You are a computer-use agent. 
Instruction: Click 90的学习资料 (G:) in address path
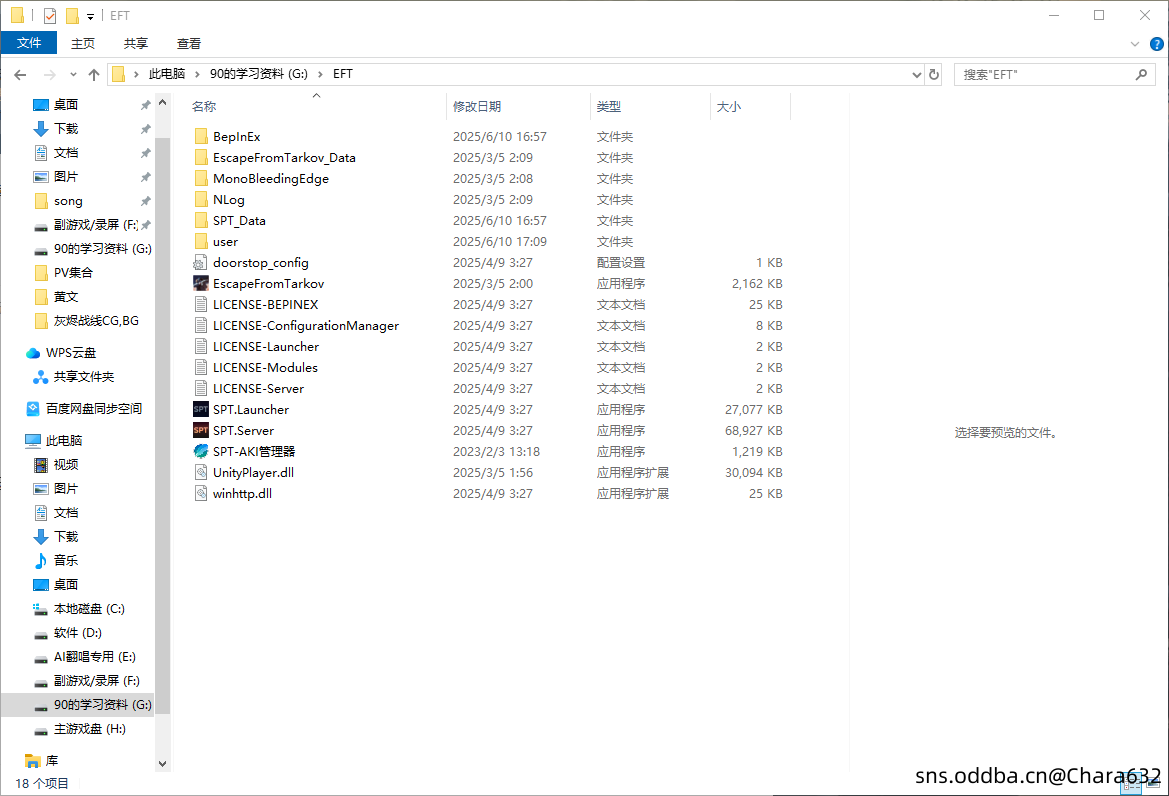(x=259, y=74)
